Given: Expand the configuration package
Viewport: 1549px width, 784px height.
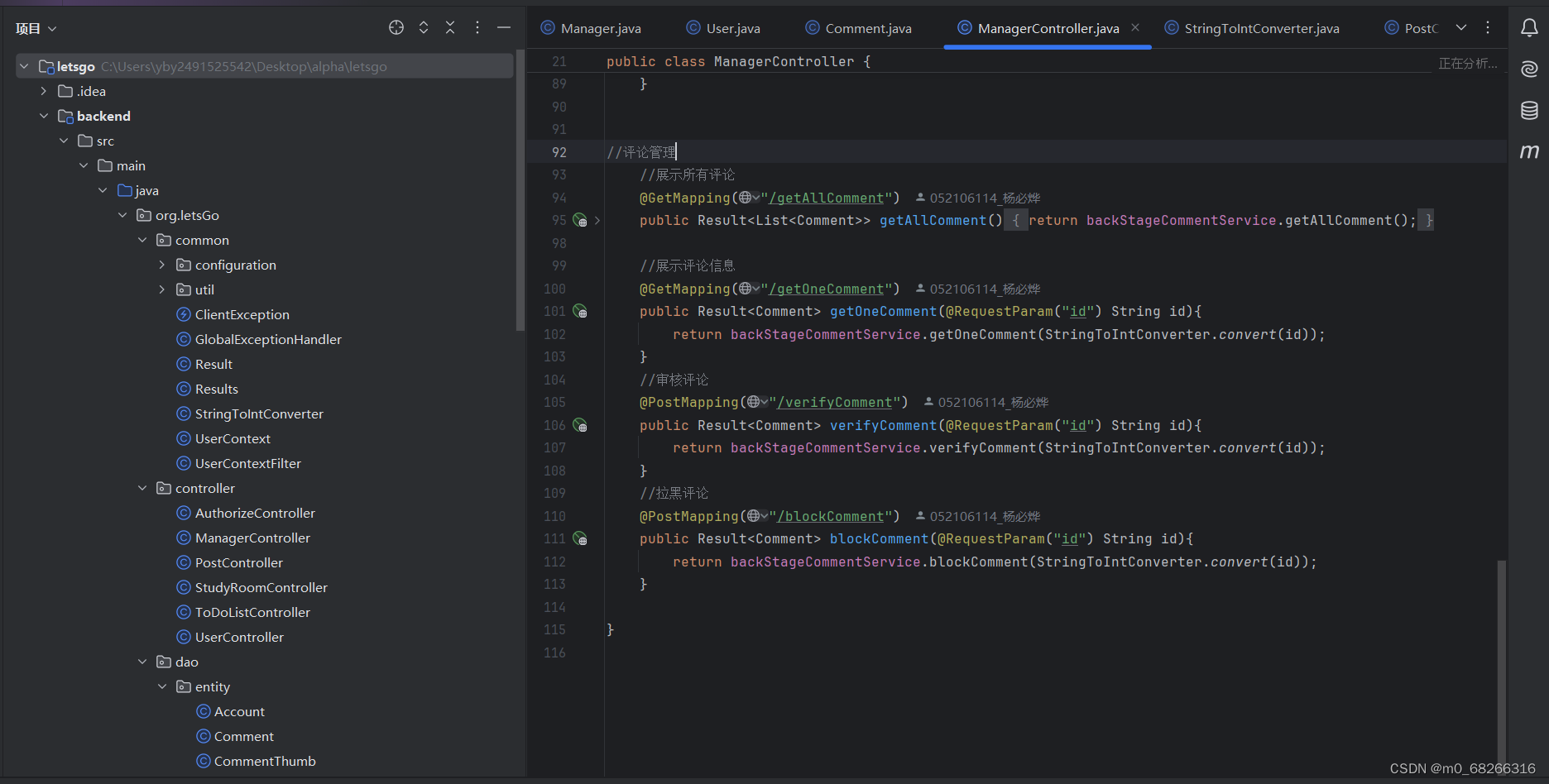Looking at the screenshot, I should coord(162,265).
